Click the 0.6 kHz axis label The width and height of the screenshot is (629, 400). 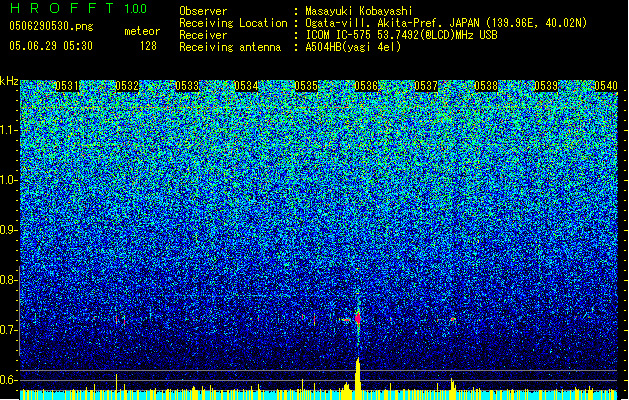[8, 380]
